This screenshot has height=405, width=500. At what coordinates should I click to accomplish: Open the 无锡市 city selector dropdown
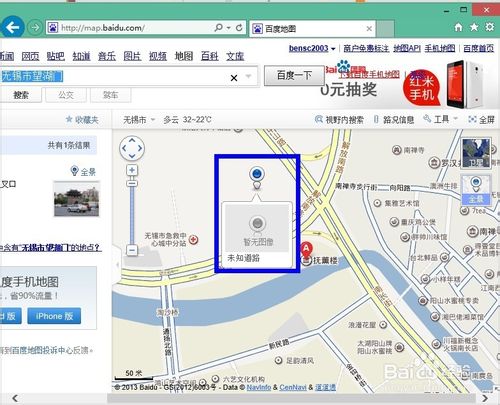click(x=139, y=120)
